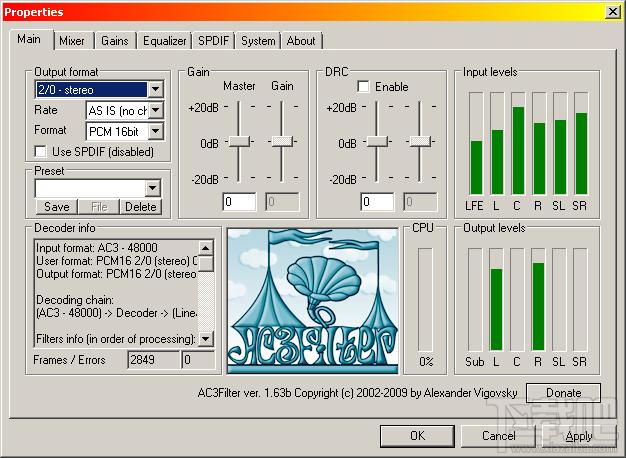Click the 'User format: PCM16 2/0' line
Viewport: 626px width, 458px height.
point(117,261)
